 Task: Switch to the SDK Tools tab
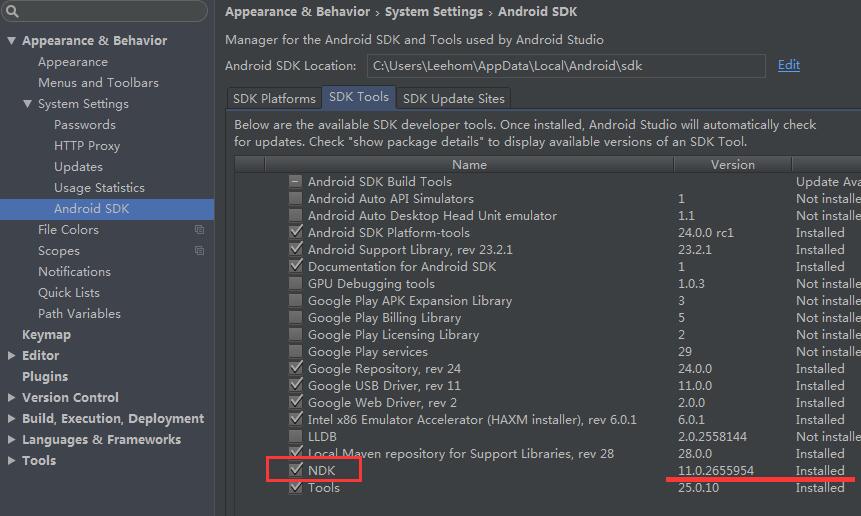[x=359, y=97]
